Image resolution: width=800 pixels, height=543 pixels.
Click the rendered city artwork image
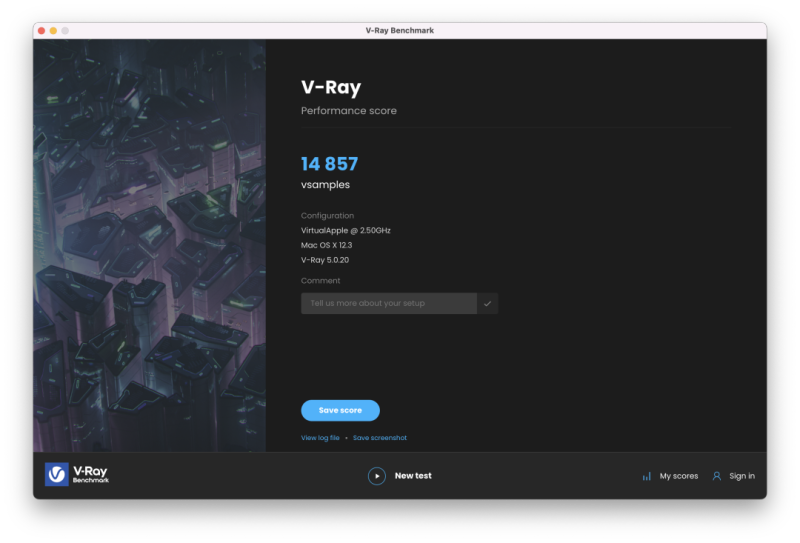click(x=149, y=245)
